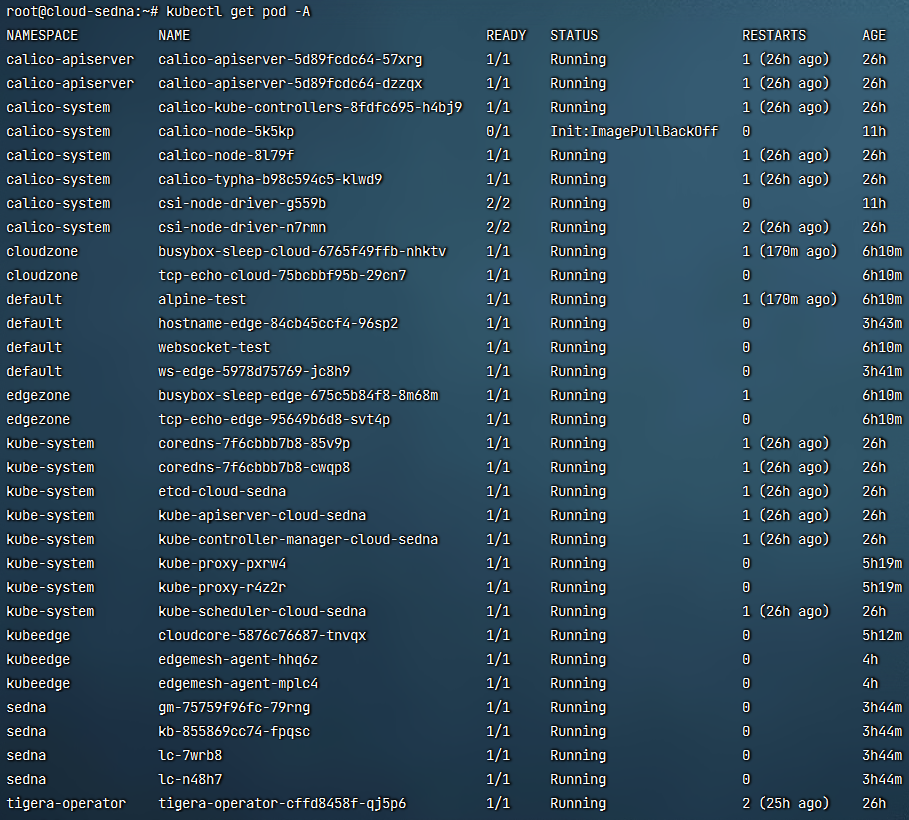This screenshot has height=820, width=909.
Task: Click pod name calico-node-5k5kp
Action: pos(226,132)
